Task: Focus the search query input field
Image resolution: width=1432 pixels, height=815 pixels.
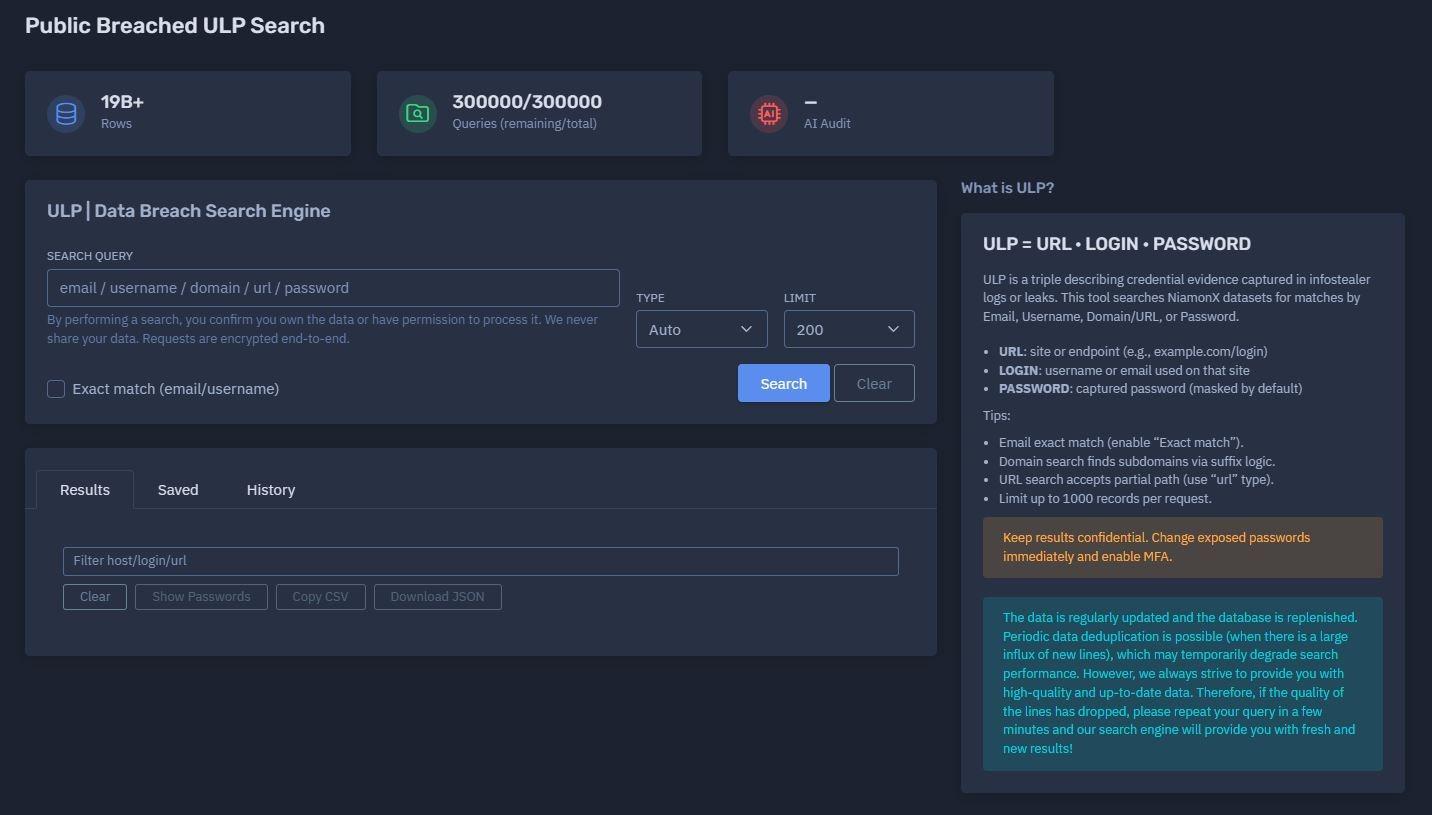Action: coord(333,288)
